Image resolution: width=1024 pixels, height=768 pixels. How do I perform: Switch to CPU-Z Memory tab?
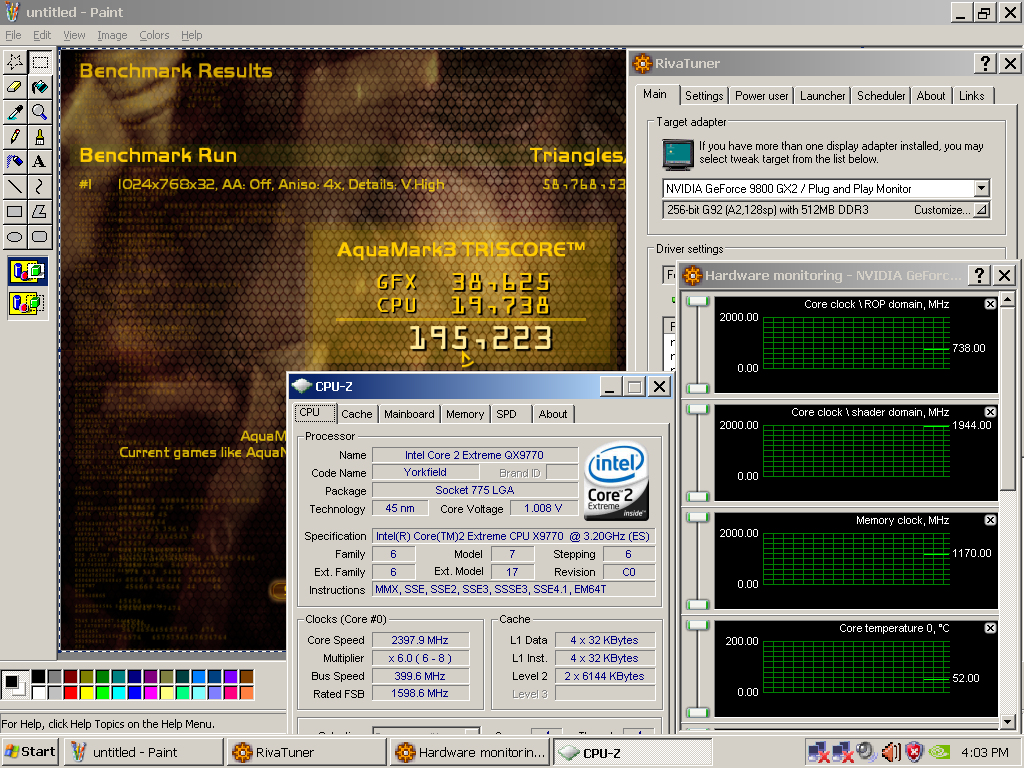(x=465, y=414)
